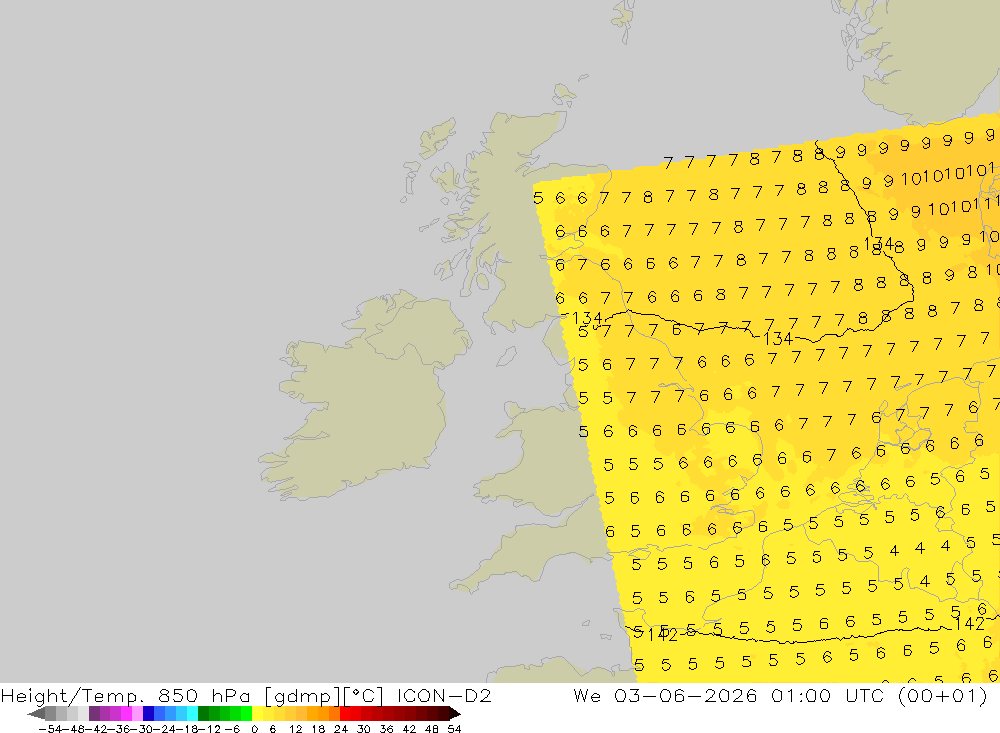Select the darkest green swatch in the legend
This screenshot has width=1000, height=733.
coord(203,714)
